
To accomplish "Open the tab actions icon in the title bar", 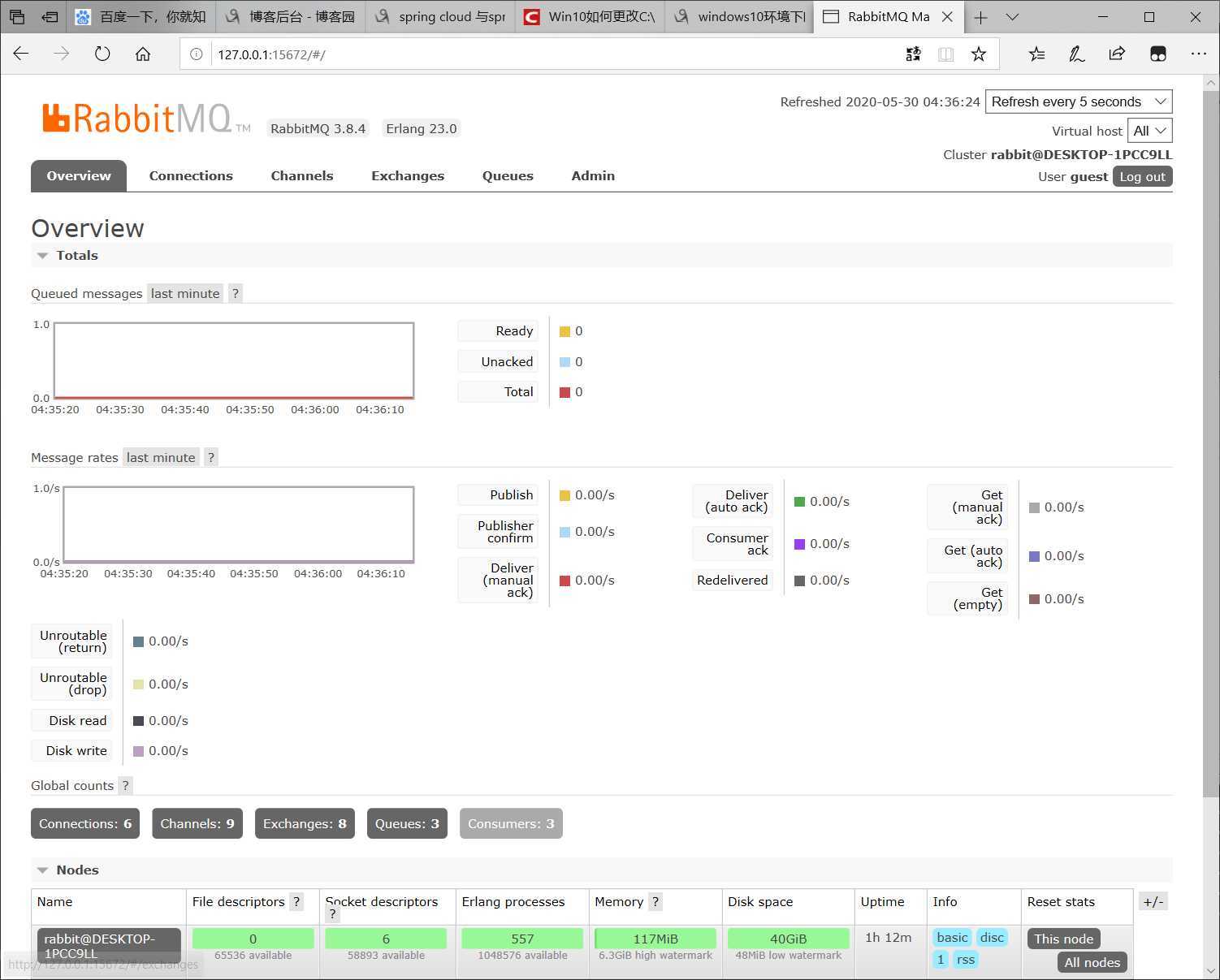I will click(17, 16).
